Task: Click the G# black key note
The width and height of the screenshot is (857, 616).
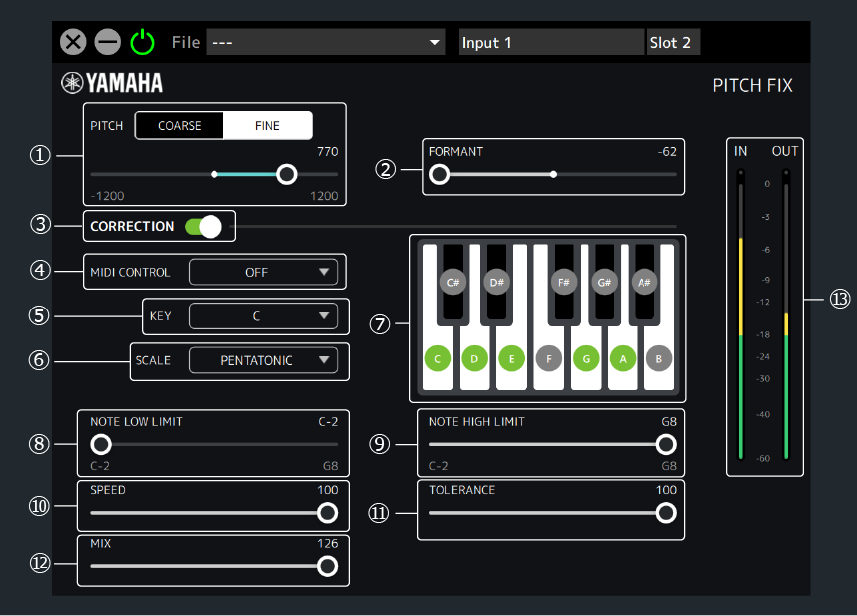Action: click(604, 282)
